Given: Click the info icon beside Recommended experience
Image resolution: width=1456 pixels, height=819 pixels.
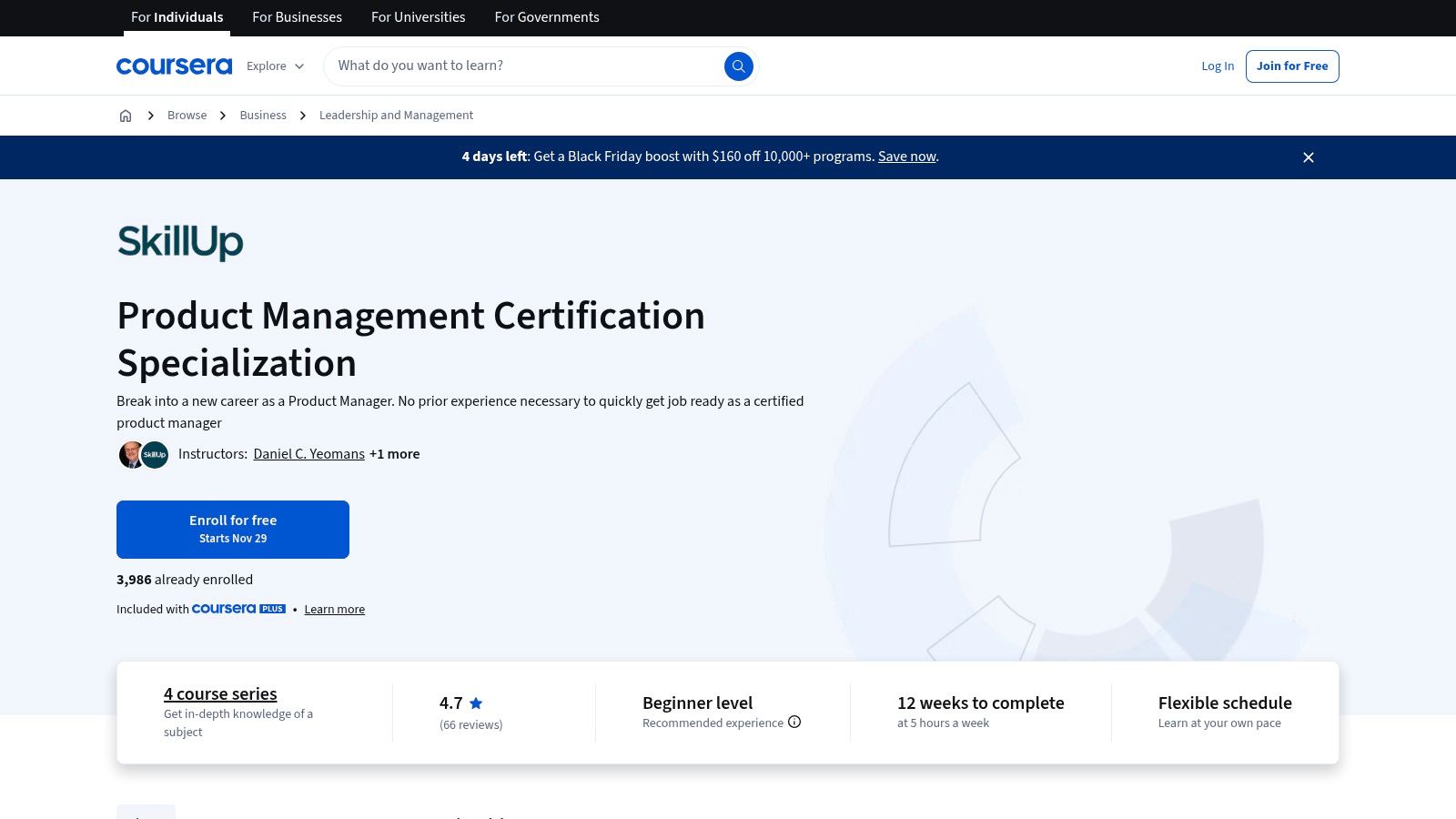Looking at the screenshot, I should [x=794, y=722].
